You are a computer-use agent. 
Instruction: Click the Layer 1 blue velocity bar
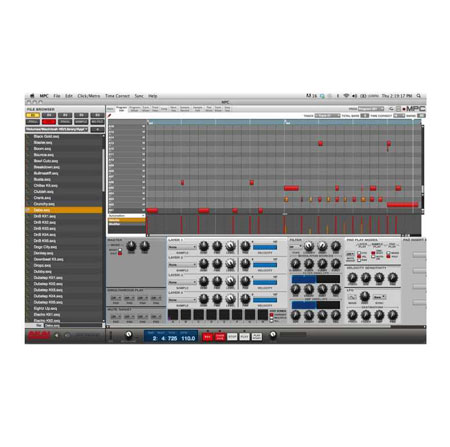(x=265, y=247)
